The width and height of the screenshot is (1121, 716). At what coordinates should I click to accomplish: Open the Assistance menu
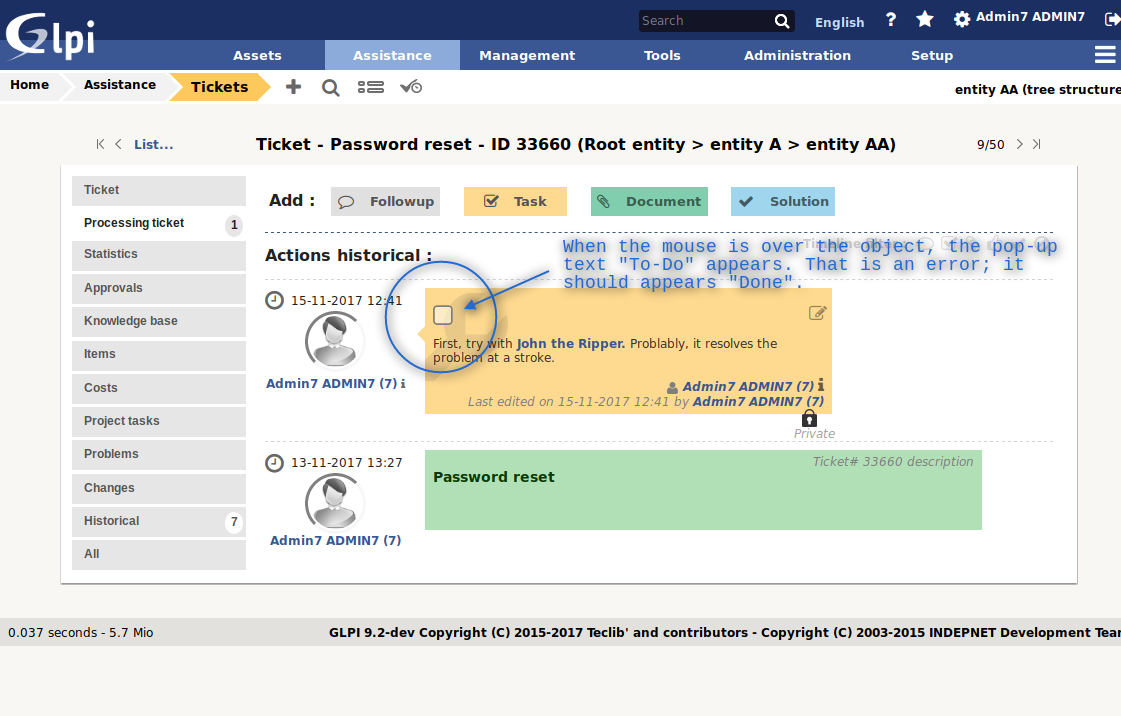tap(392, 55)
